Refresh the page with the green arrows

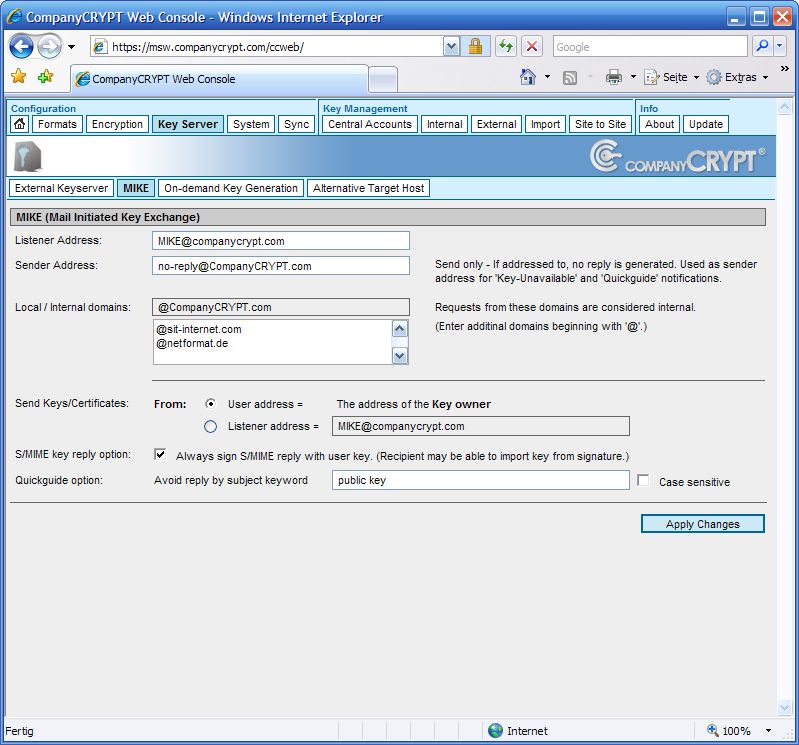click(x=506, y=47)
